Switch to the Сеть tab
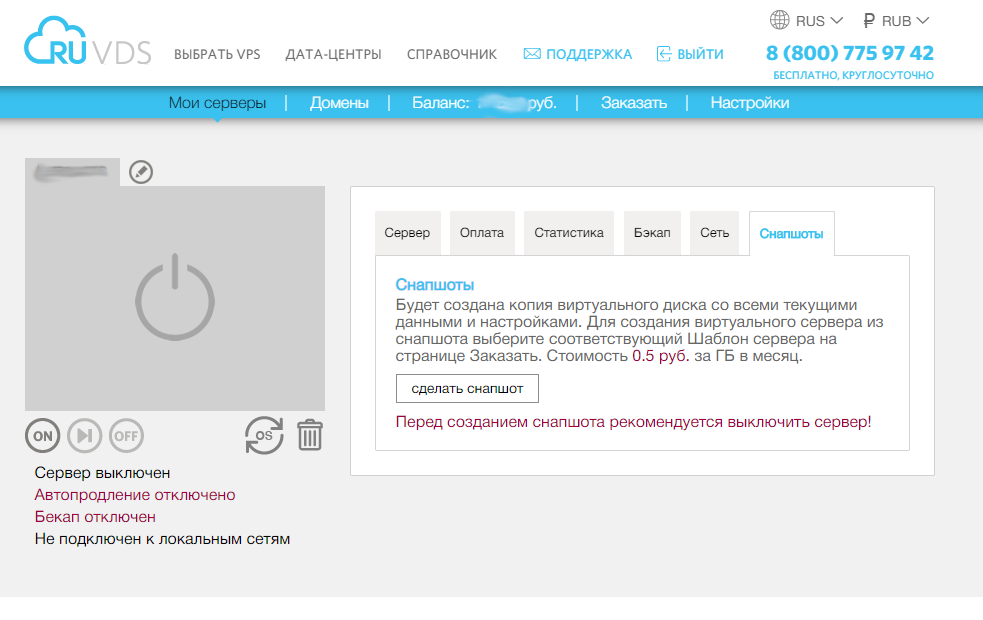 (x=715, y=233)
